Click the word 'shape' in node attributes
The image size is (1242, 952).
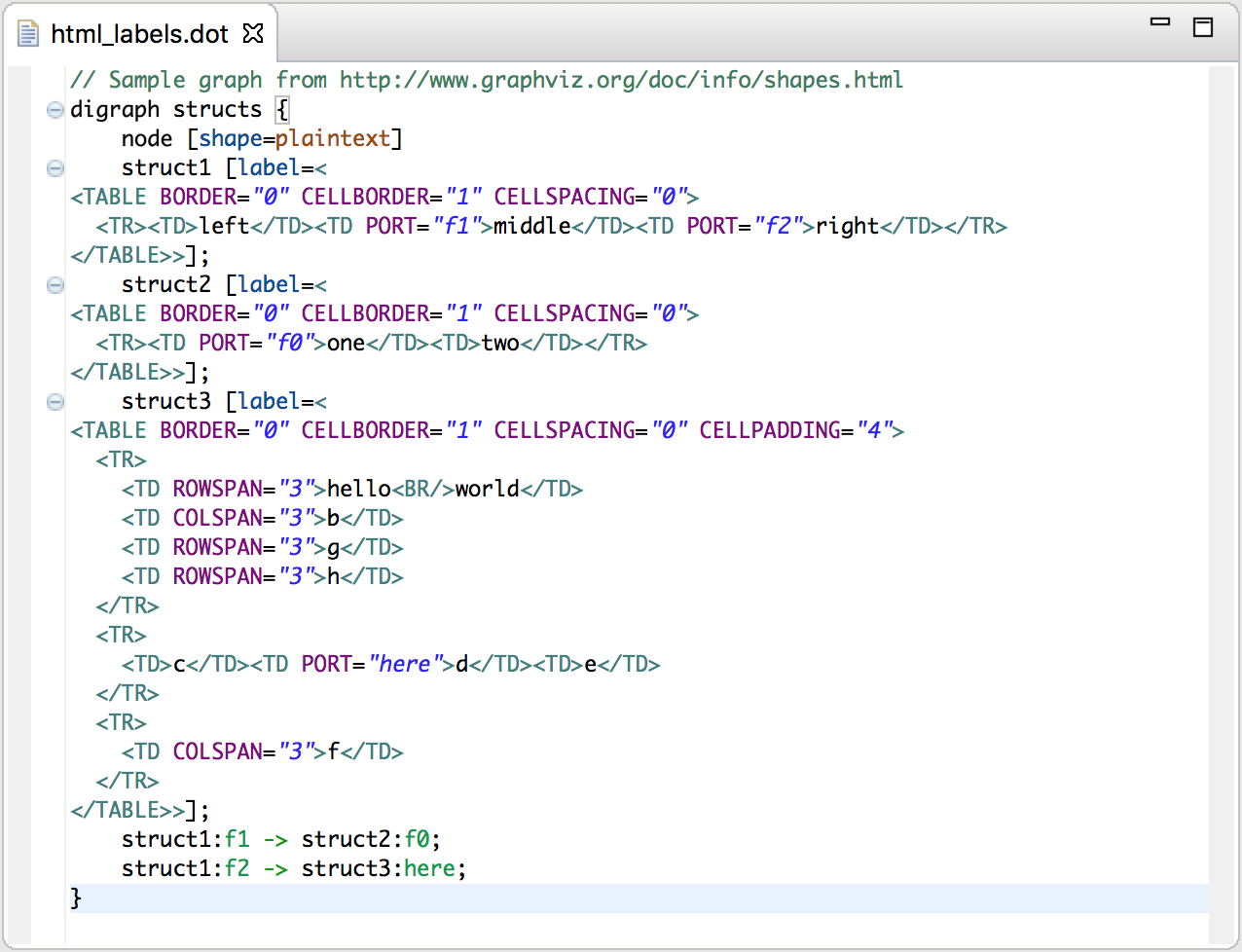(231, 138)
